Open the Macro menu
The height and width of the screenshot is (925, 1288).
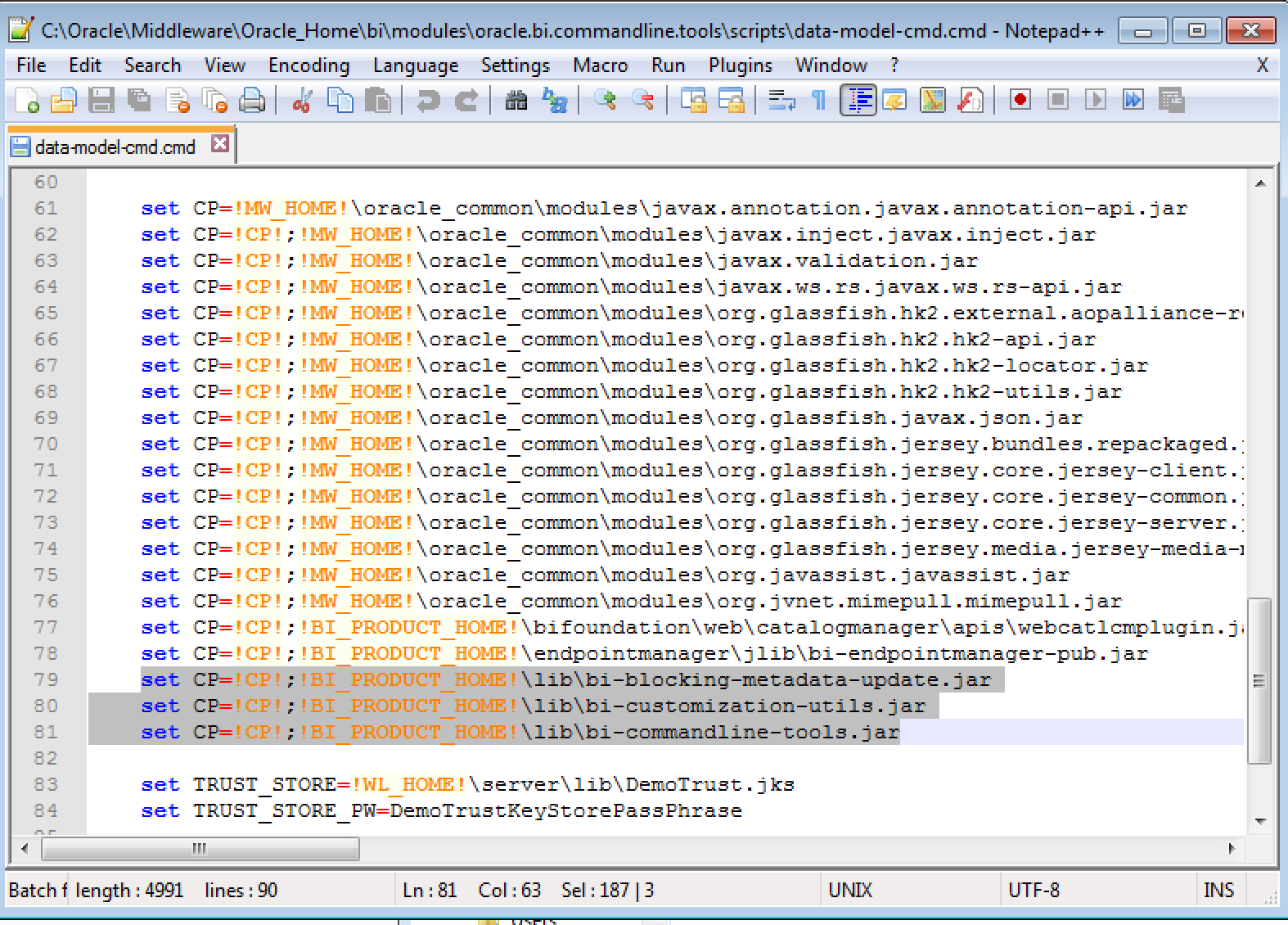click(x=601, y=65)
